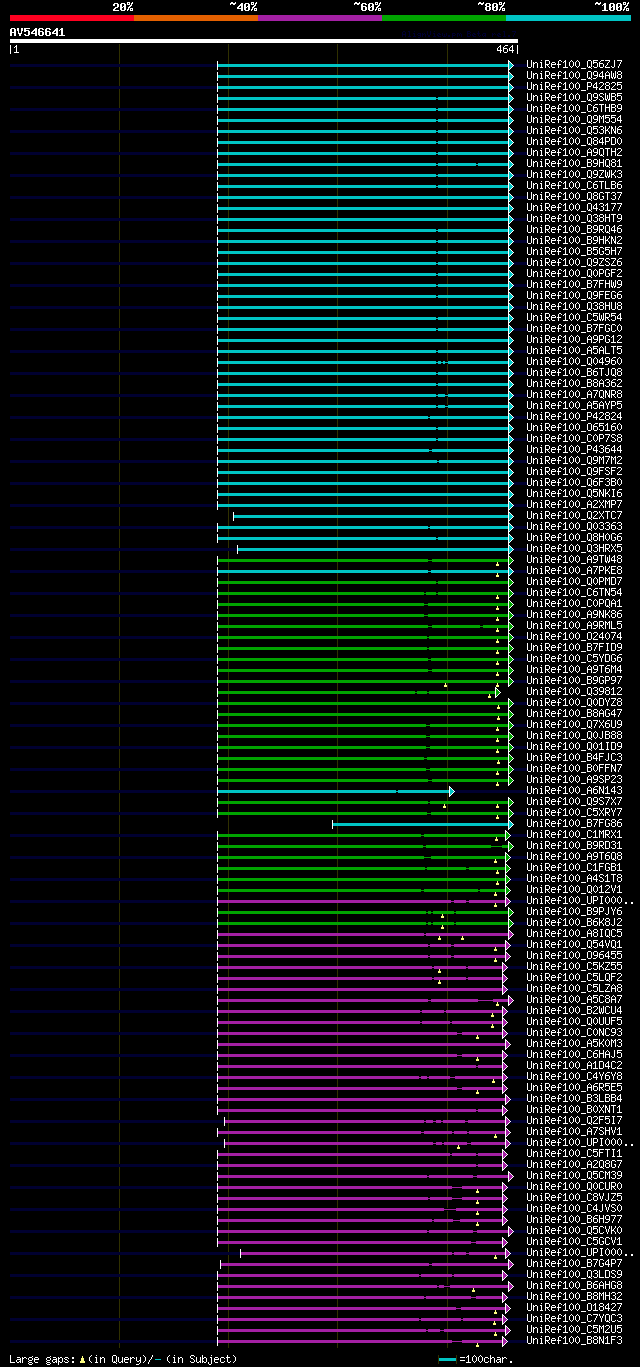
Task: Click the short cyan alignment bar for UniRef100_A6N143
Action: (x=335, y=791)
